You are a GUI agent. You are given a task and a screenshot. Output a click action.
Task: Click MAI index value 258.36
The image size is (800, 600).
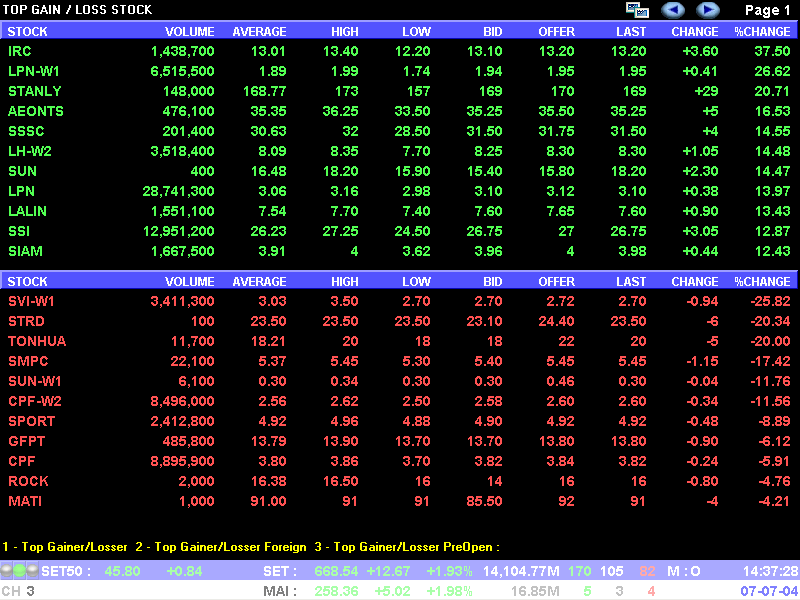[x=337, y=591]
